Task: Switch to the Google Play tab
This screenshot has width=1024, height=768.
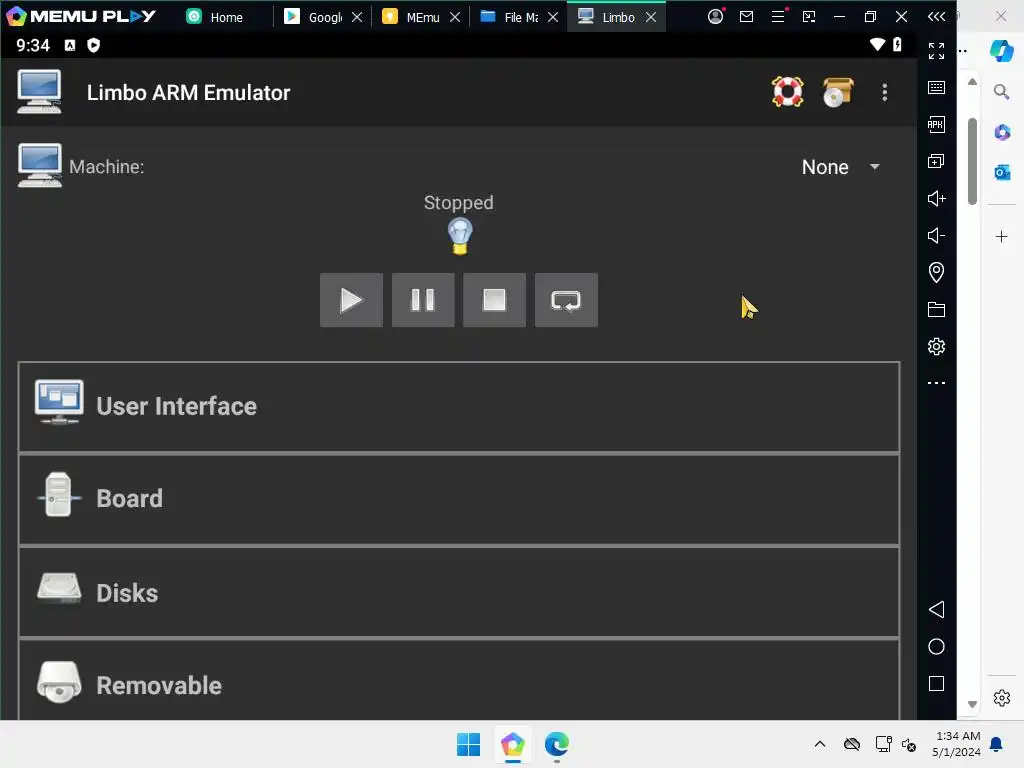Action: pos(313,17)
